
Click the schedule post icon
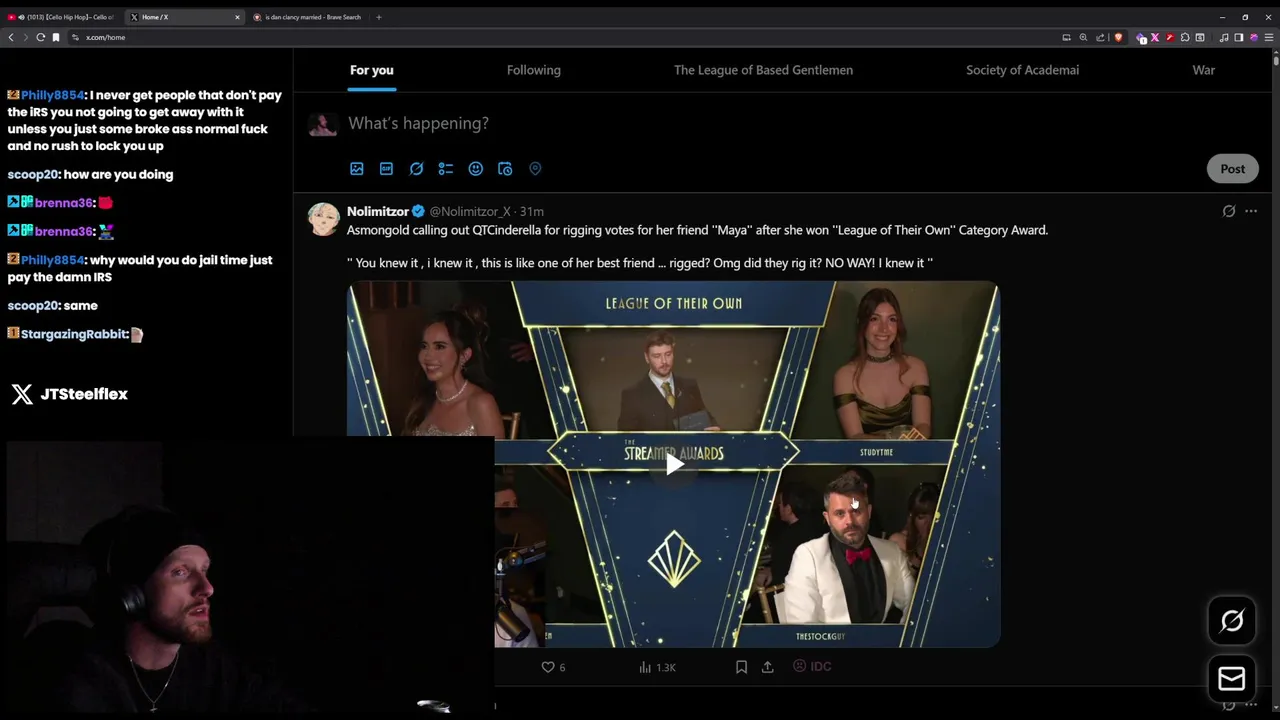pos(505,169)
